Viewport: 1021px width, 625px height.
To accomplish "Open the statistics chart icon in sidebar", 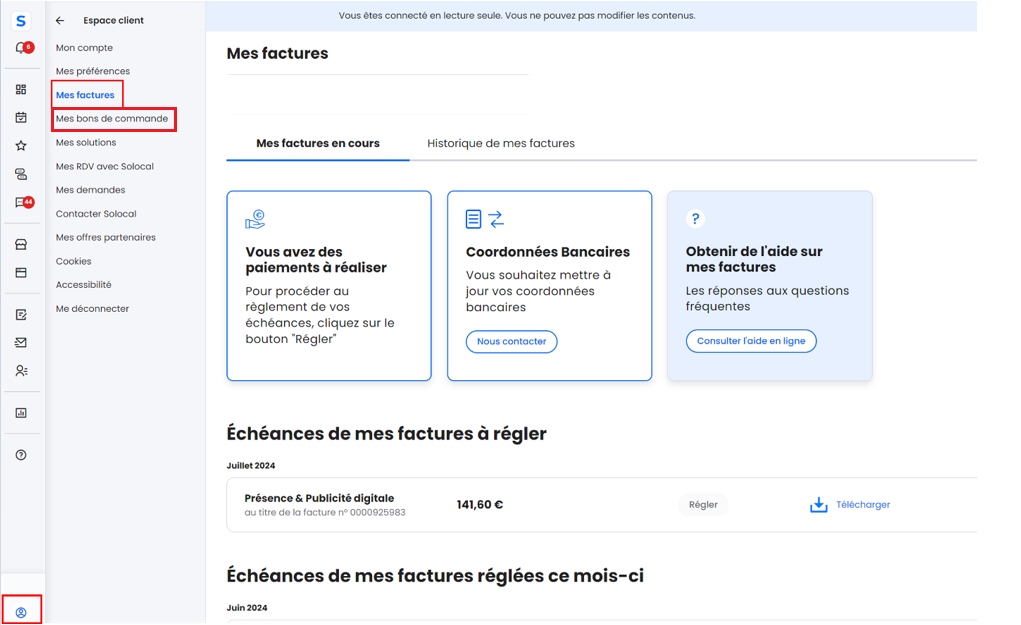I will pyautogui.click(x=21, y=413).
